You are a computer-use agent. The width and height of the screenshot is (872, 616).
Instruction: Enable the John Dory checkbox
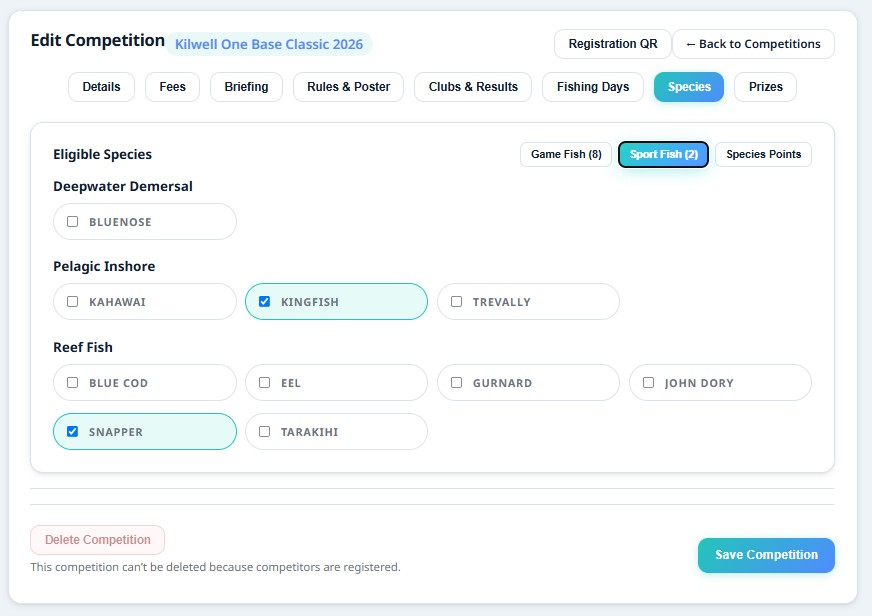coord(648,382)
